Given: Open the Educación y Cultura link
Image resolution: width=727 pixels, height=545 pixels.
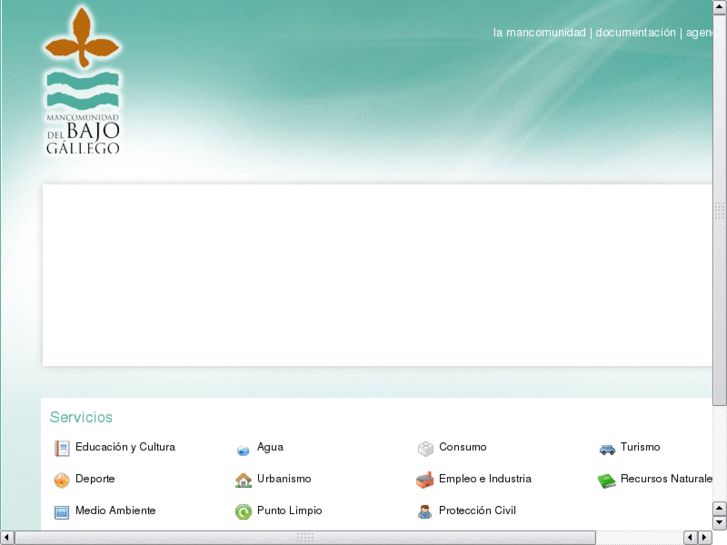Looking at the screenshot, I should pyautogui.click(x=125, y=447).
